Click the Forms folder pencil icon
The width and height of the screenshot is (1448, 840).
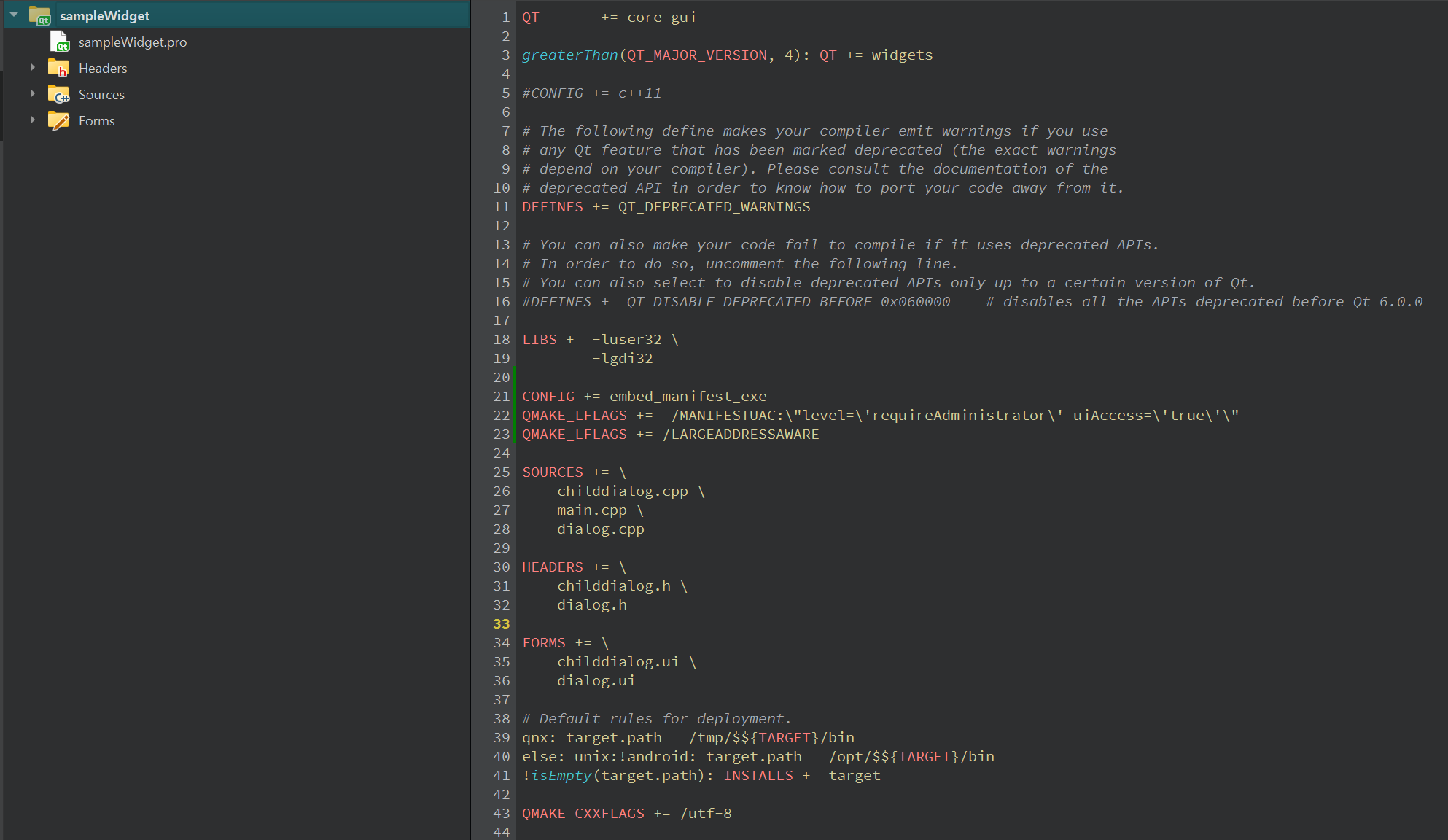tap(58, 121)
